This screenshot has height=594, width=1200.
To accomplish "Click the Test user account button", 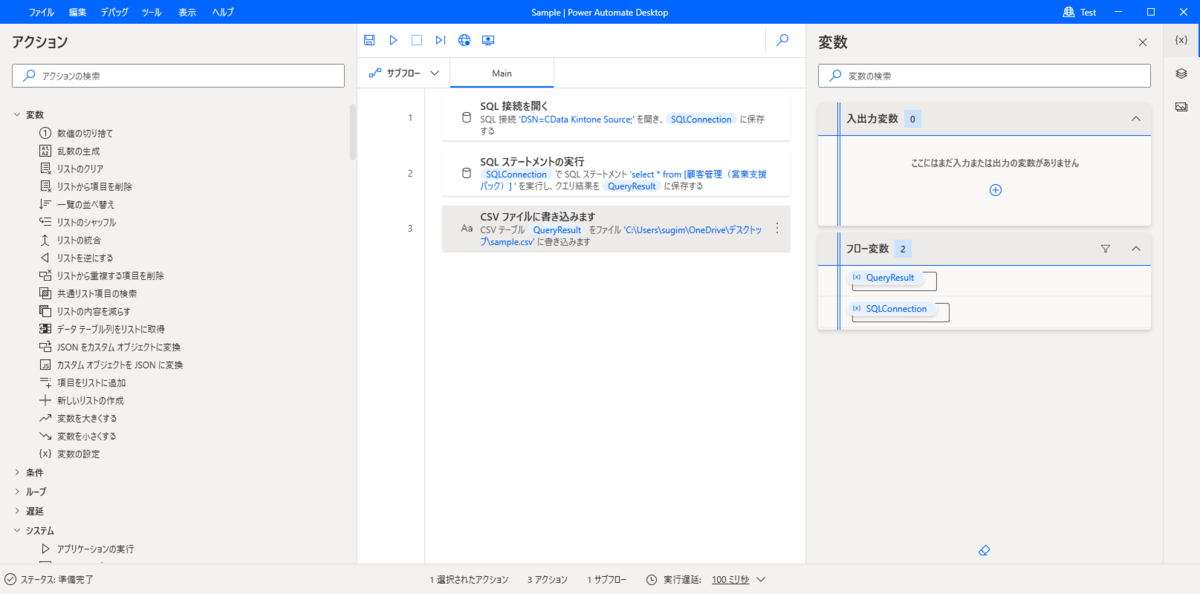I will click(1079, 12).
